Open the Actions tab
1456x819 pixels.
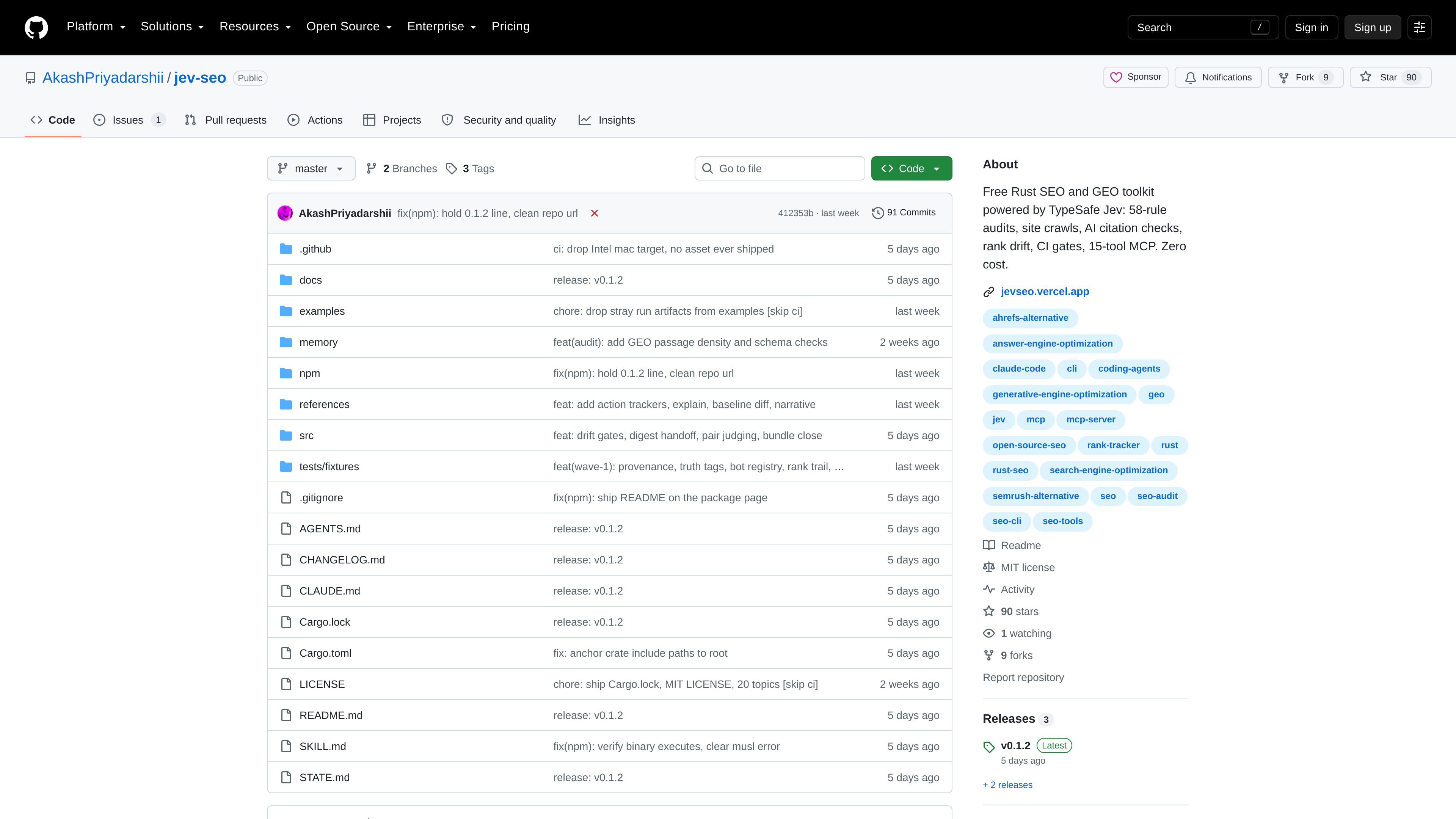(315, 120)
